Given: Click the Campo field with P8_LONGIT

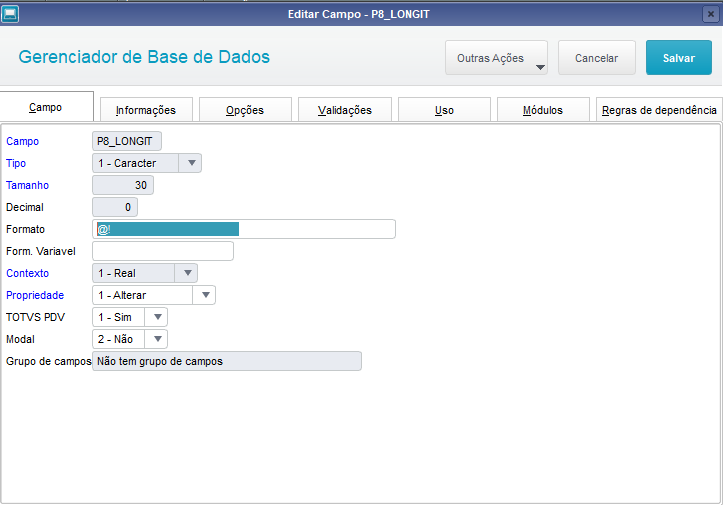Looking at the screenshot, I should pyautogui.click(x=127, y=141).
